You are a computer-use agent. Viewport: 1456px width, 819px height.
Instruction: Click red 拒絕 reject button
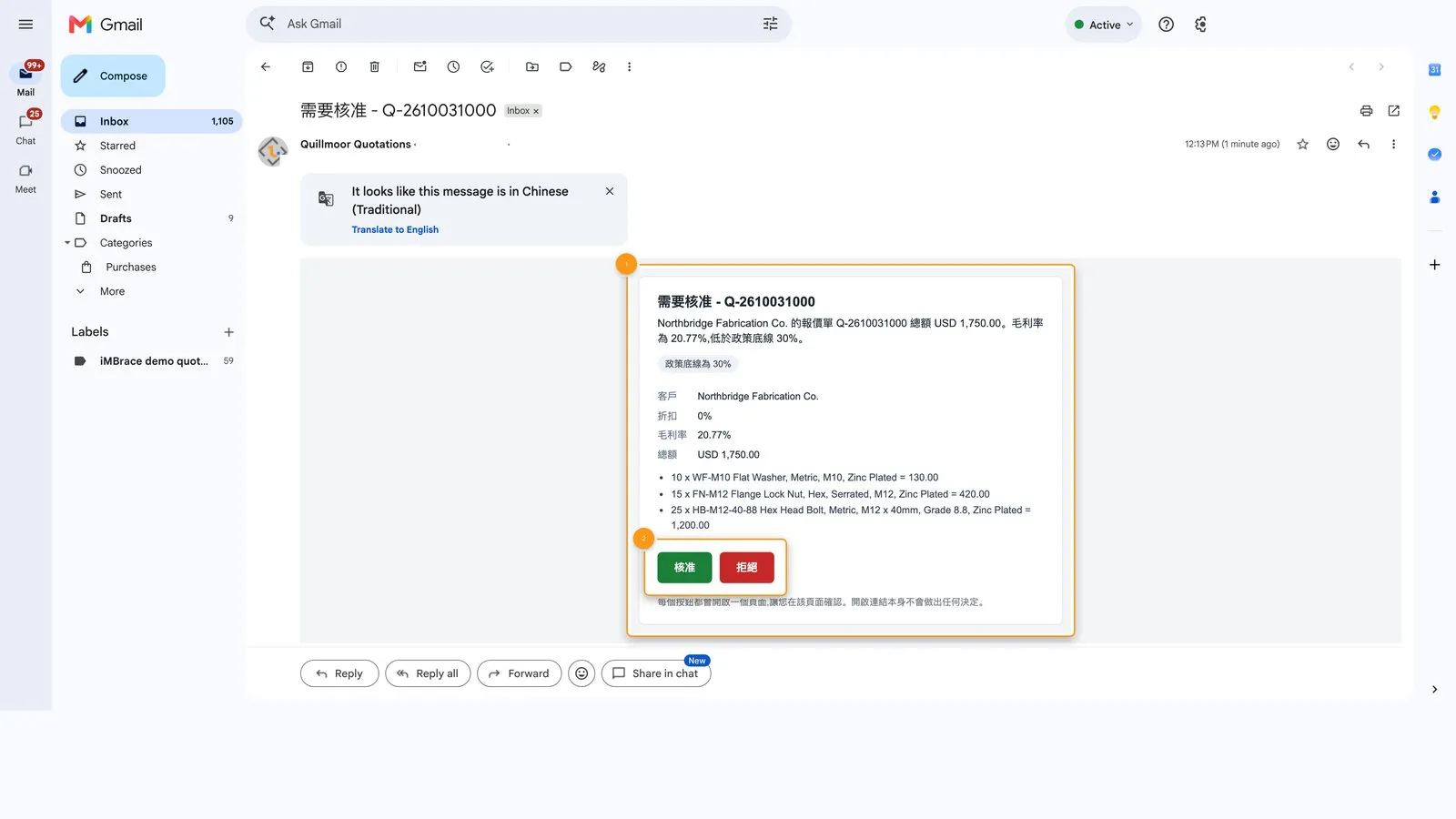click(x=746, y=567)
